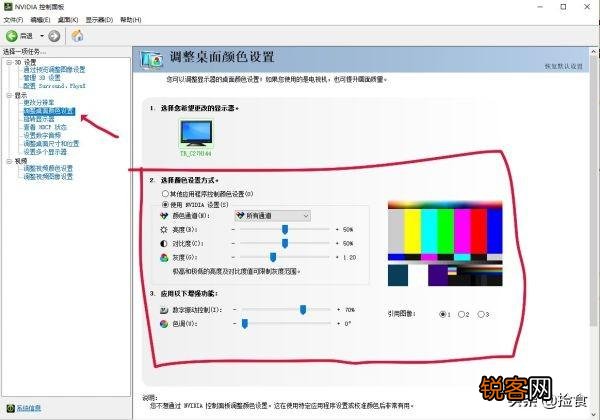
Task: Open the 显示器(D) menu
Action: point(99,20)
